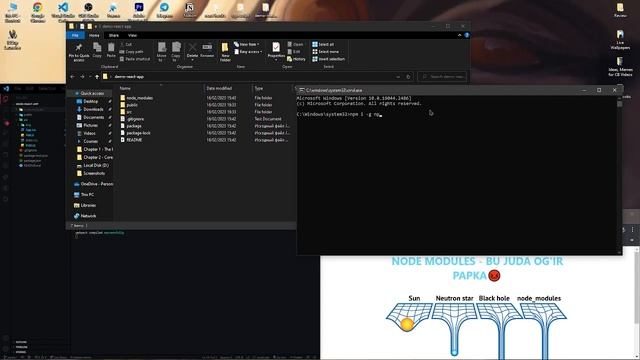Open Visual Studio Code desktop icon
The width and height of the screenshot is (640, 360).
pyautogui.click(x=63, y=12)
